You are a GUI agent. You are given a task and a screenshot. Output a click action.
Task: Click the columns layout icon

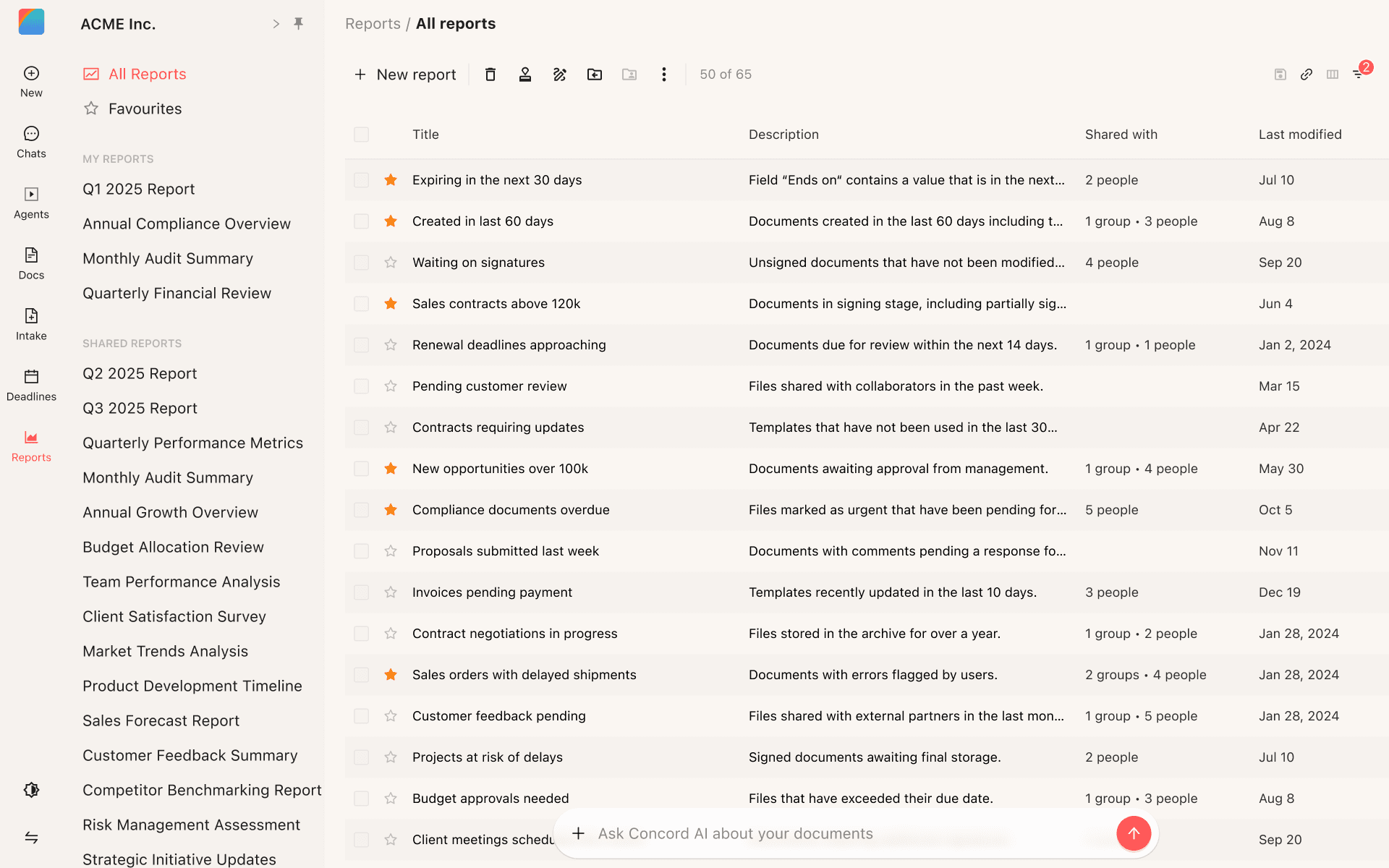click(x=1333, y=75)
